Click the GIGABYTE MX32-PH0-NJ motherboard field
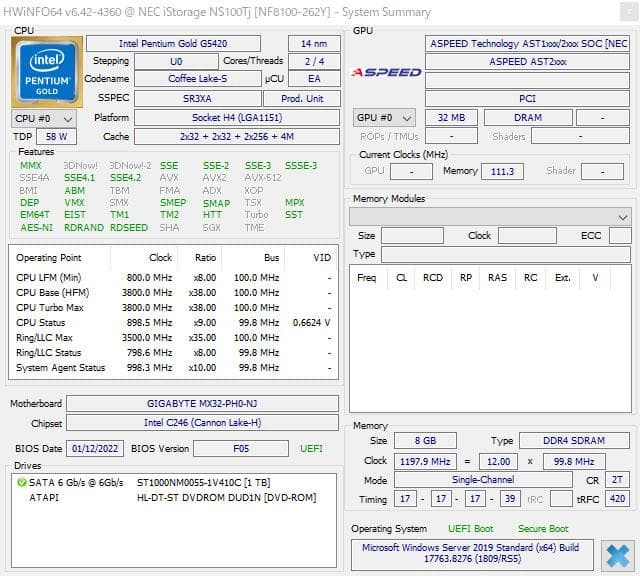640x576 pixels. [x=202, y=404]
